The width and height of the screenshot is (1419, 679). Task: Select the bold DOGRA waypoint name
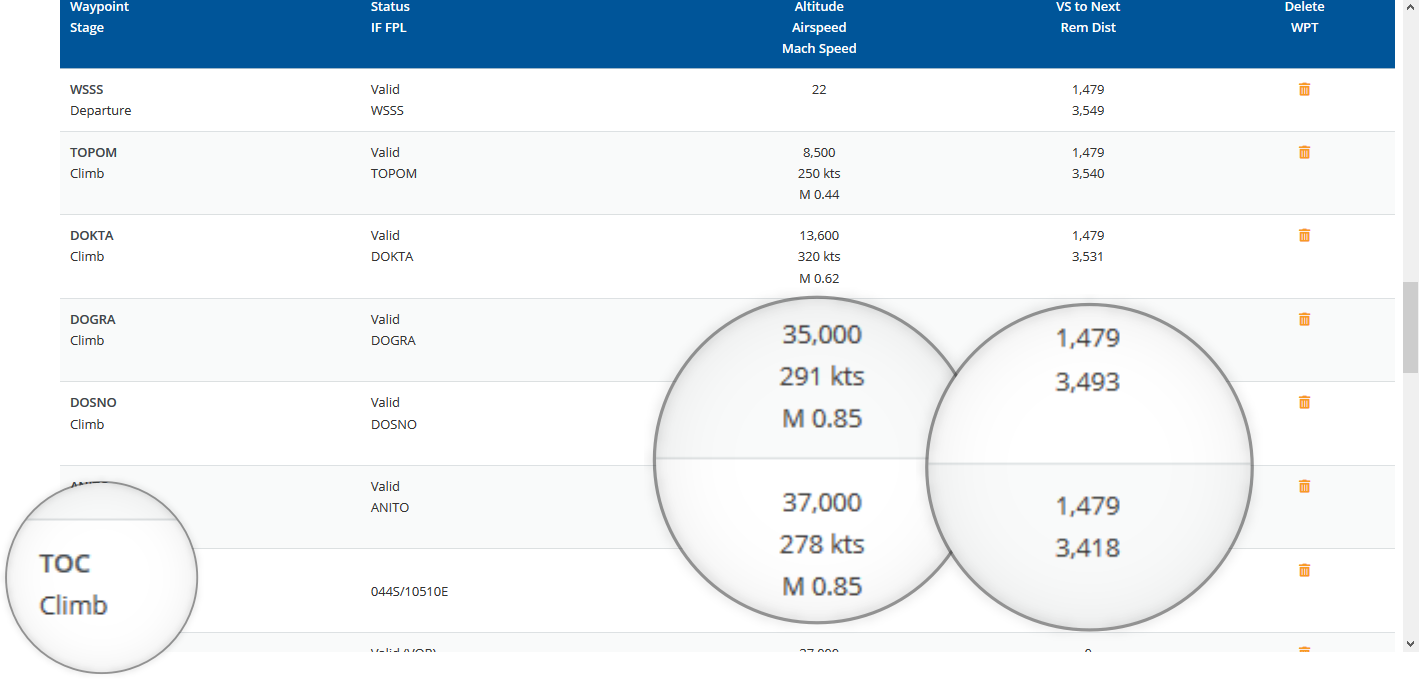93,320
